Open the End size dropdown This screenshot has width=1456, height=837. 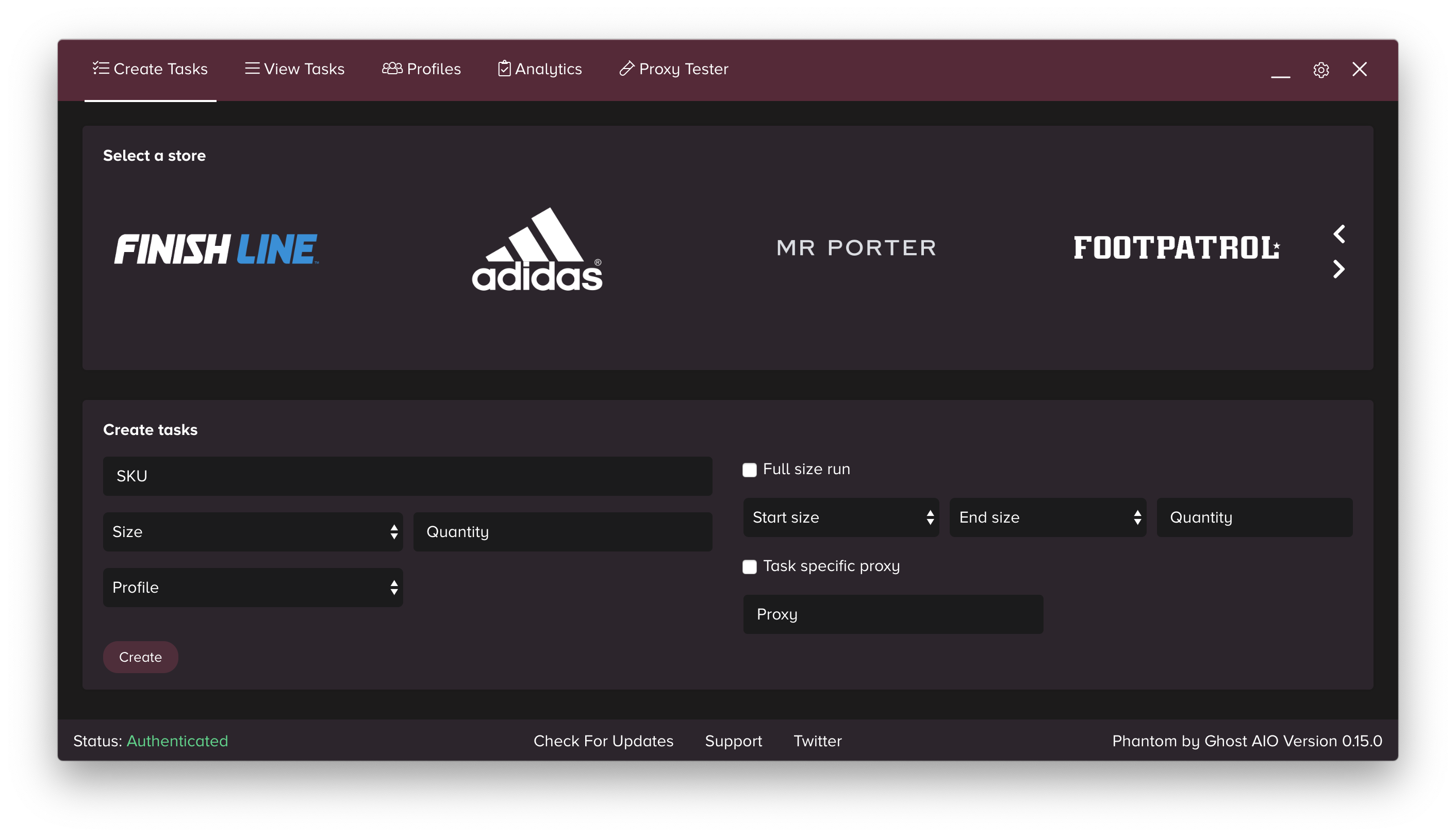[x=1048, y=517]
